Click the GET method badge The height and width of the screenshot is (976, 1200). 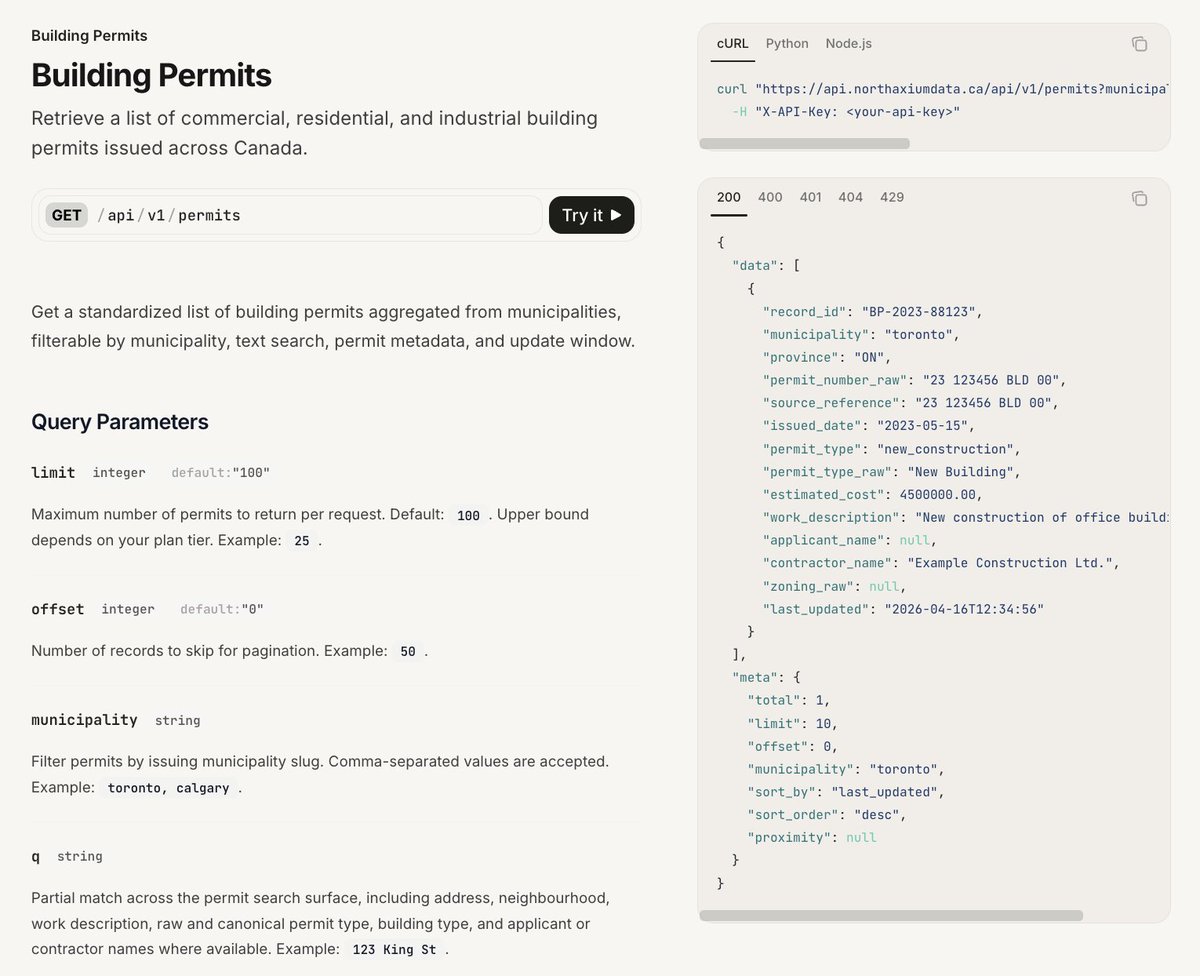(67, 215)
